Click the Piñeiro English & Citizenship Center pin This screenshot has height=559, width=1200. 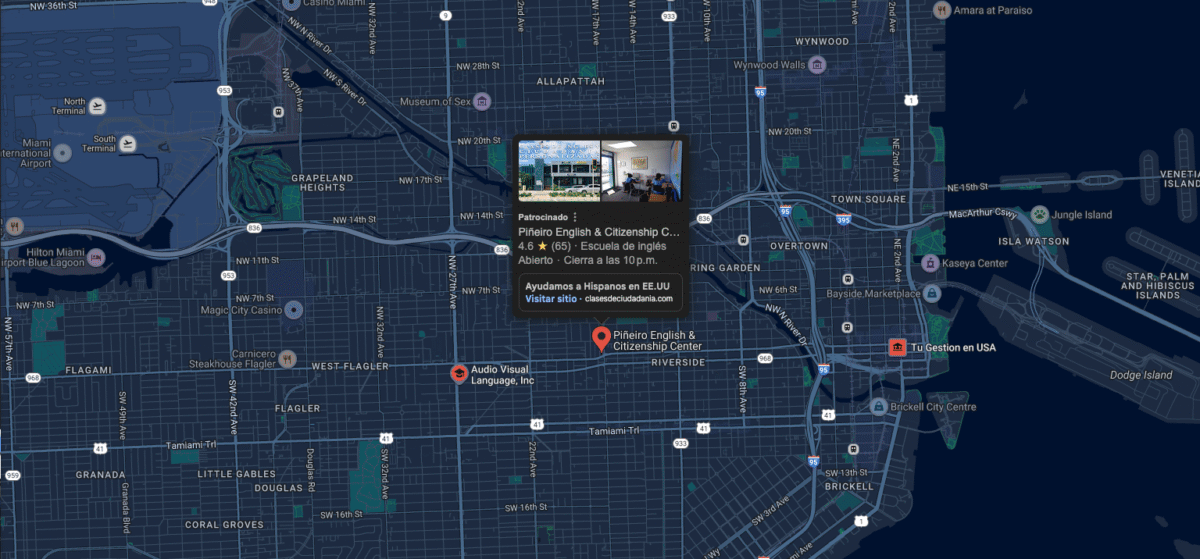coord(601,338)
